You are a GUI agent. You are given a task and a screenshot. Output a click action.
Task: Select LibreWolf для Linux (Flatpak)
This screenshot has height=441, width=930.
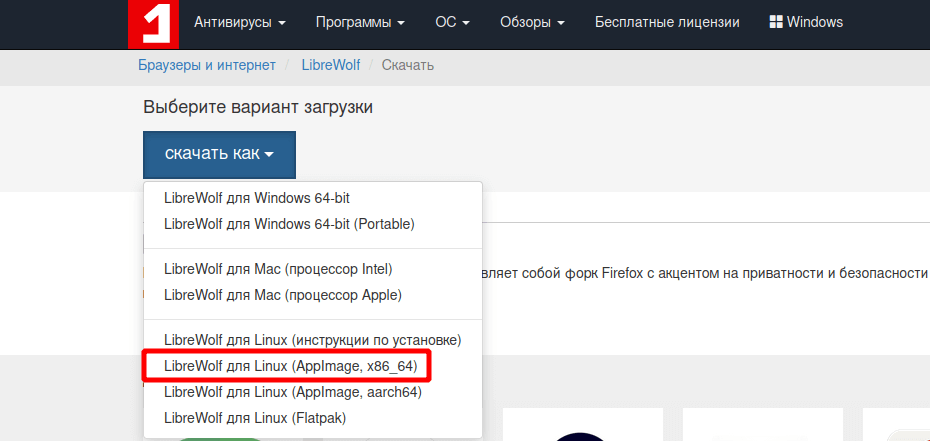coord(255,417)
